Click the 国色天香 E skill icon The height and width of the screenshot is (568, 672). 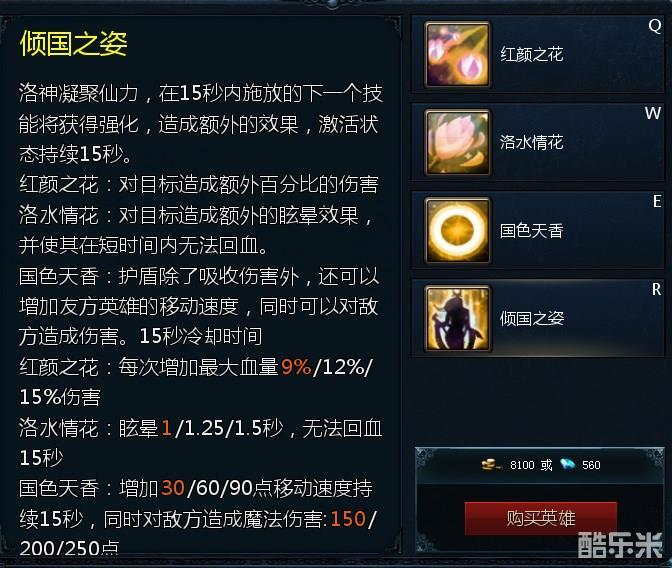pyautogui.click(x=457, y=230)
